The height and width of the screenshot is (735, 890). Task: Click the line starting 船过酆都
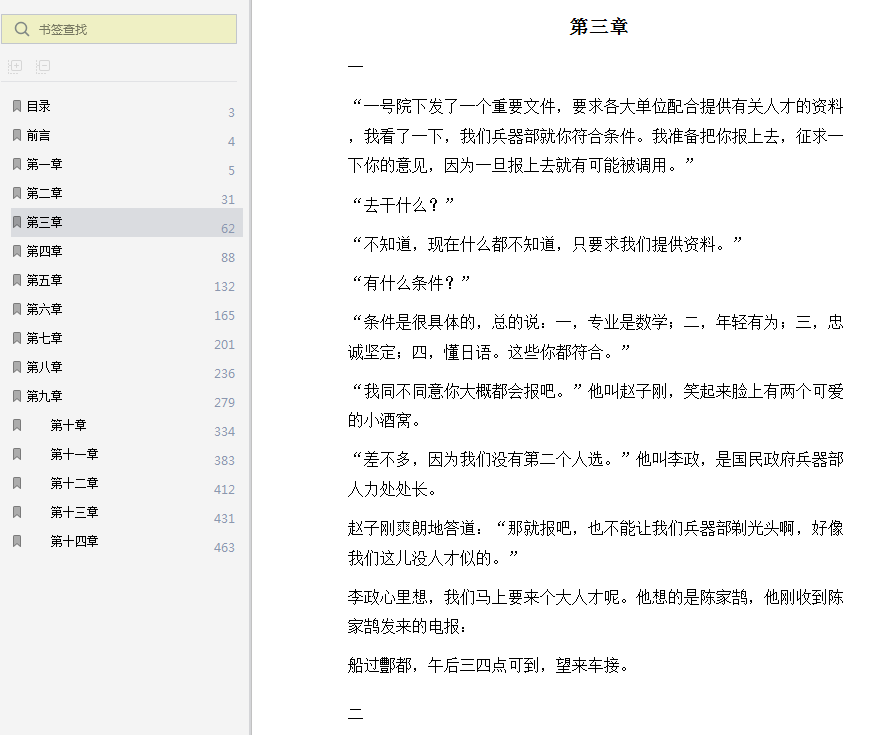pyautogui.click(x=489, y=665)
